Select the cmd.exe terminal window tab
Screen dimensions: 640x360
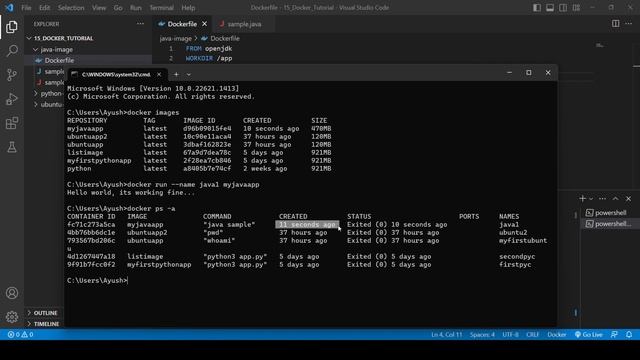point(116,74)
